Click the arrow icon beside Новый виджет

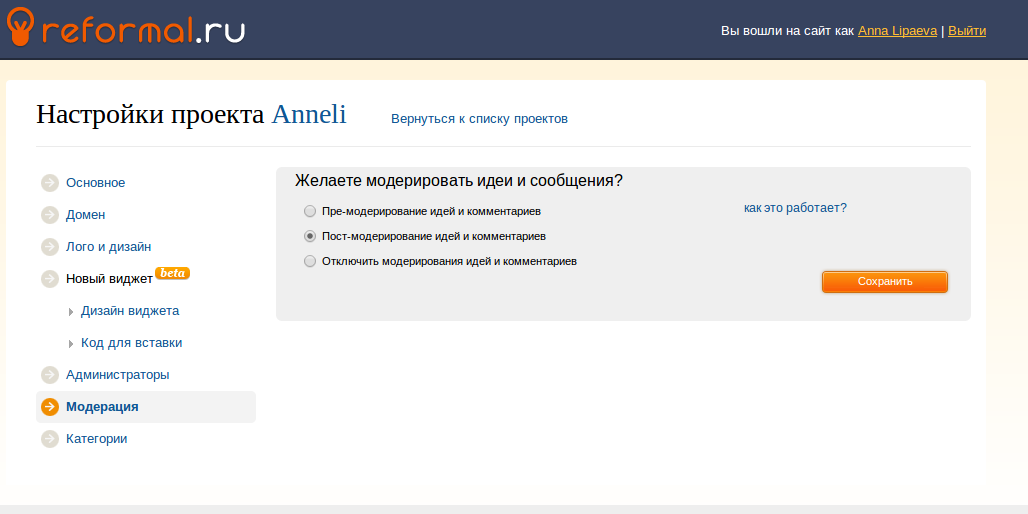click(50, 279)
